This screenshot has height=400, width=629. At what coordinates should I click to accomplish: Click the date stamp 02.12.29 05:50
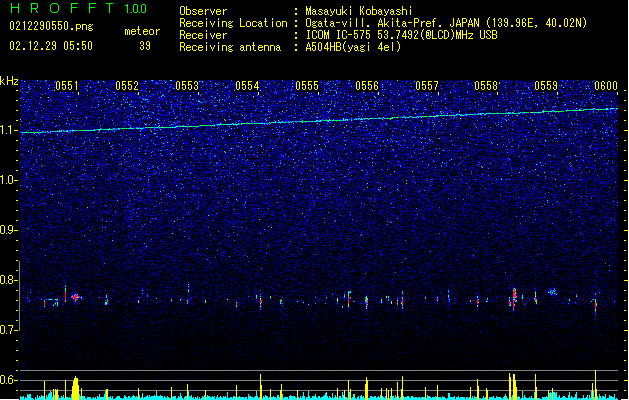51,46
